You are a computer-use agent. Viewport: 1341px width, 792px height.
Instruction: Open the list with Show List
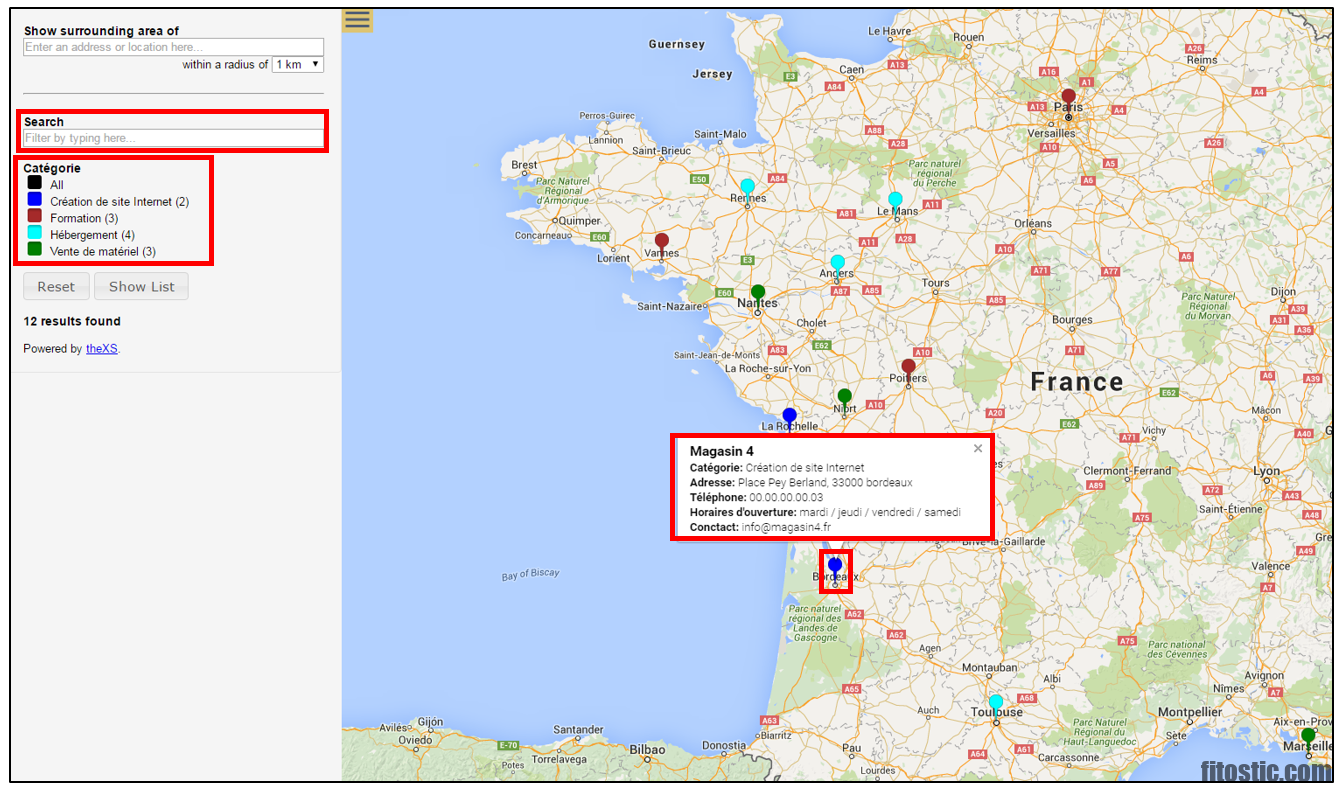point(141,286)
